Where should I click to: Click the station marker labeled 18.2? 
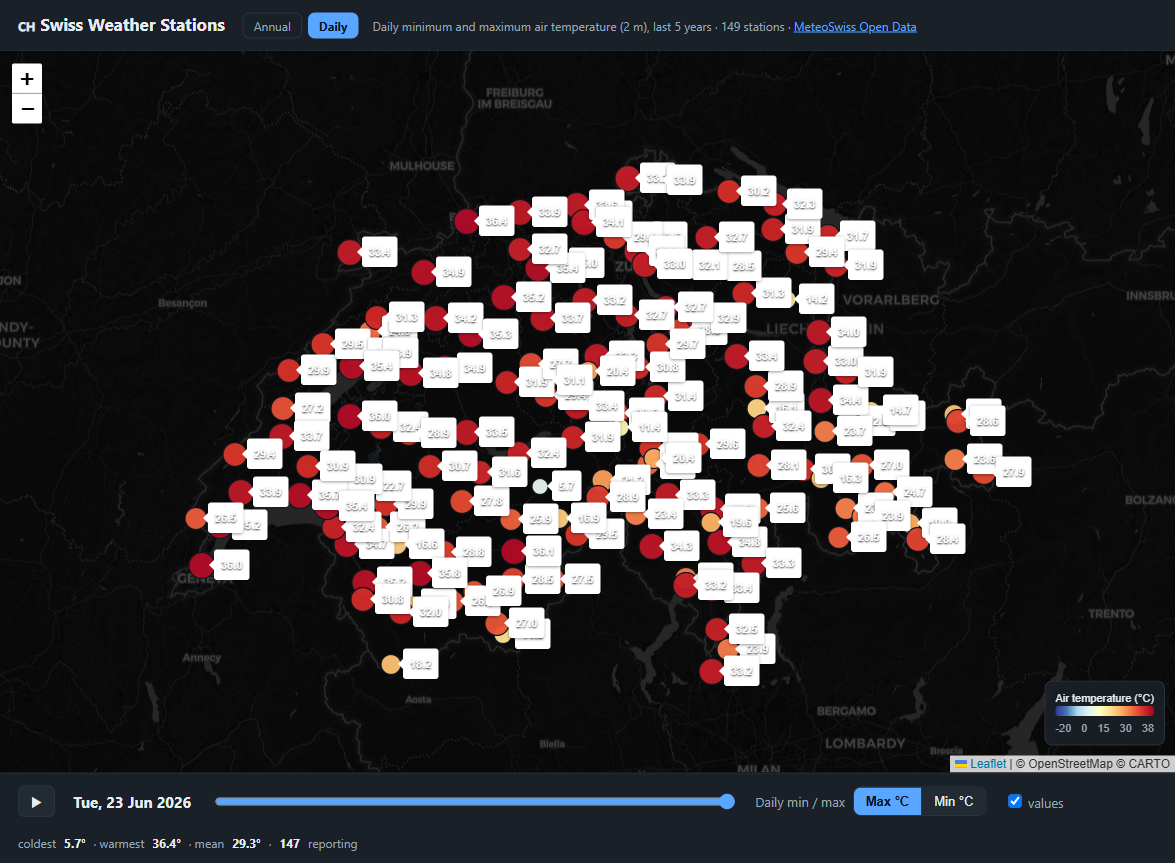click(390, 664)
